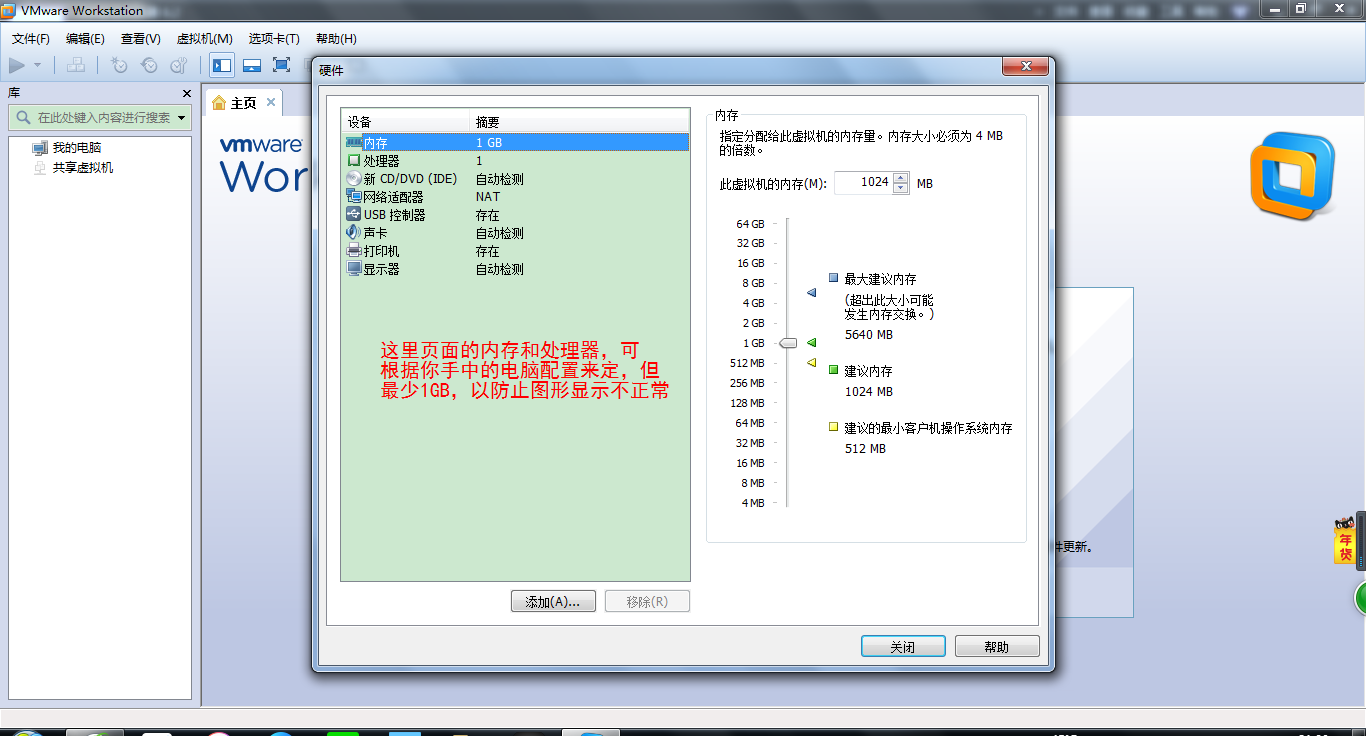Close the 硬件 dialog with the X
The image size is (1366, 736).
[x=1025, y=67]
